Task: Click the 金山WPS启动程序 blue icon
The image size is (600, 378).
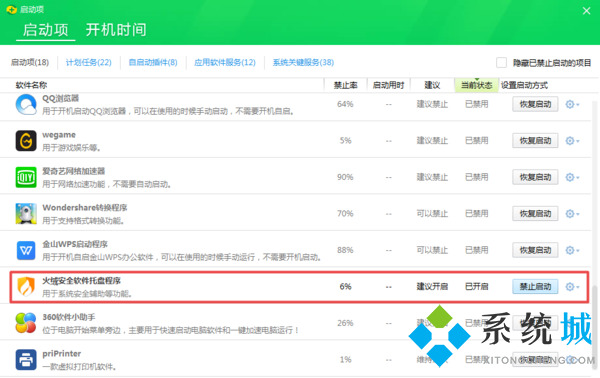Action: 26,250
